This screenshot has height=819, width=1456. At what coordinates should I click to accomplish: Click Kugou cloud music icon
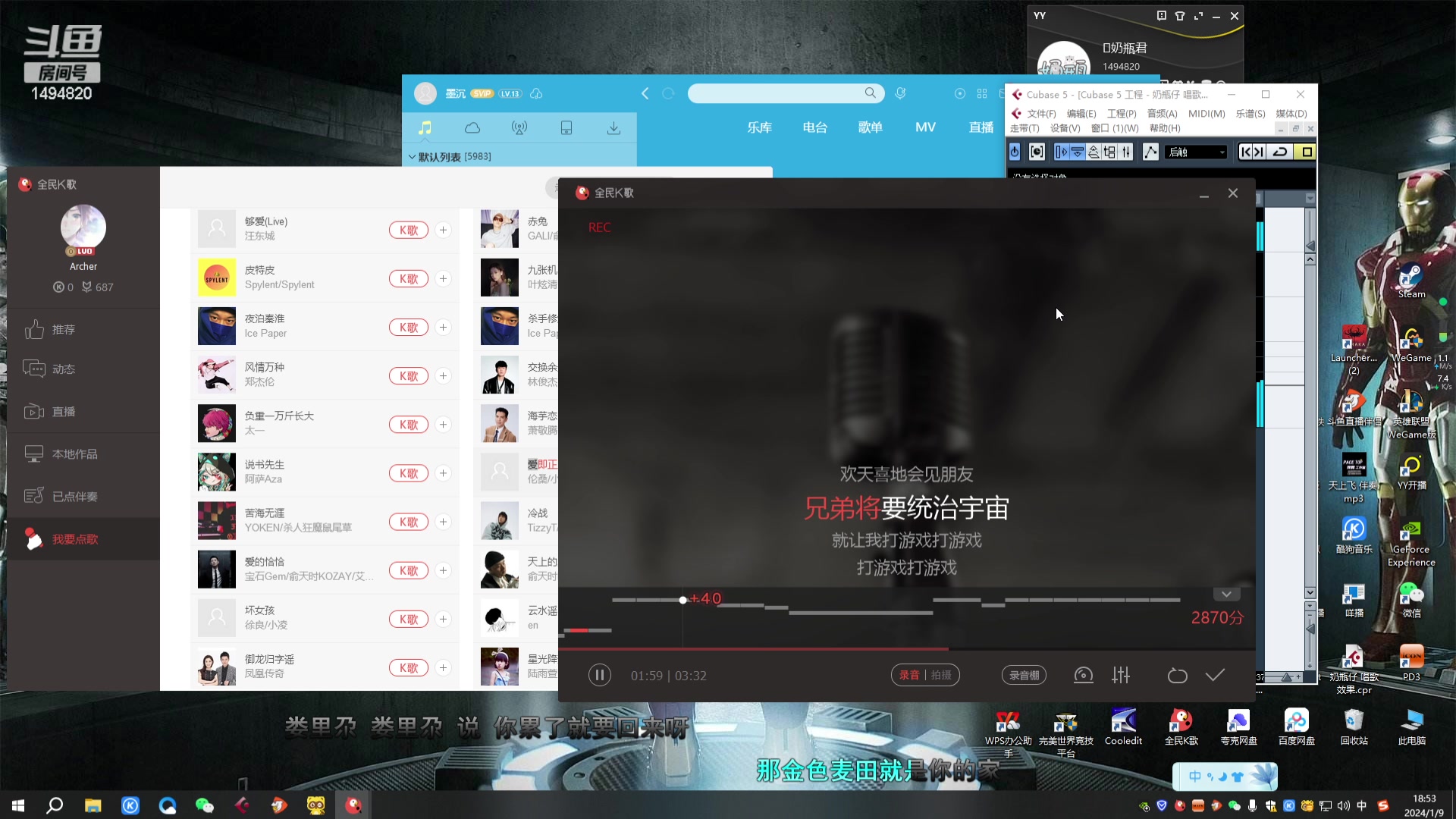pyautogui.click(x=472, y=127)
